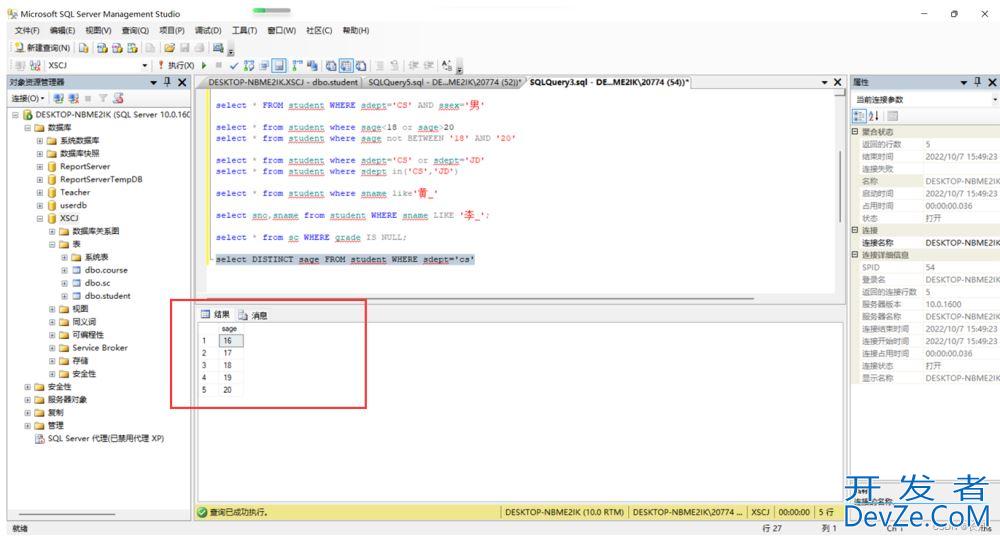Click the Object Explorer disconnect icon

point(73,98)
